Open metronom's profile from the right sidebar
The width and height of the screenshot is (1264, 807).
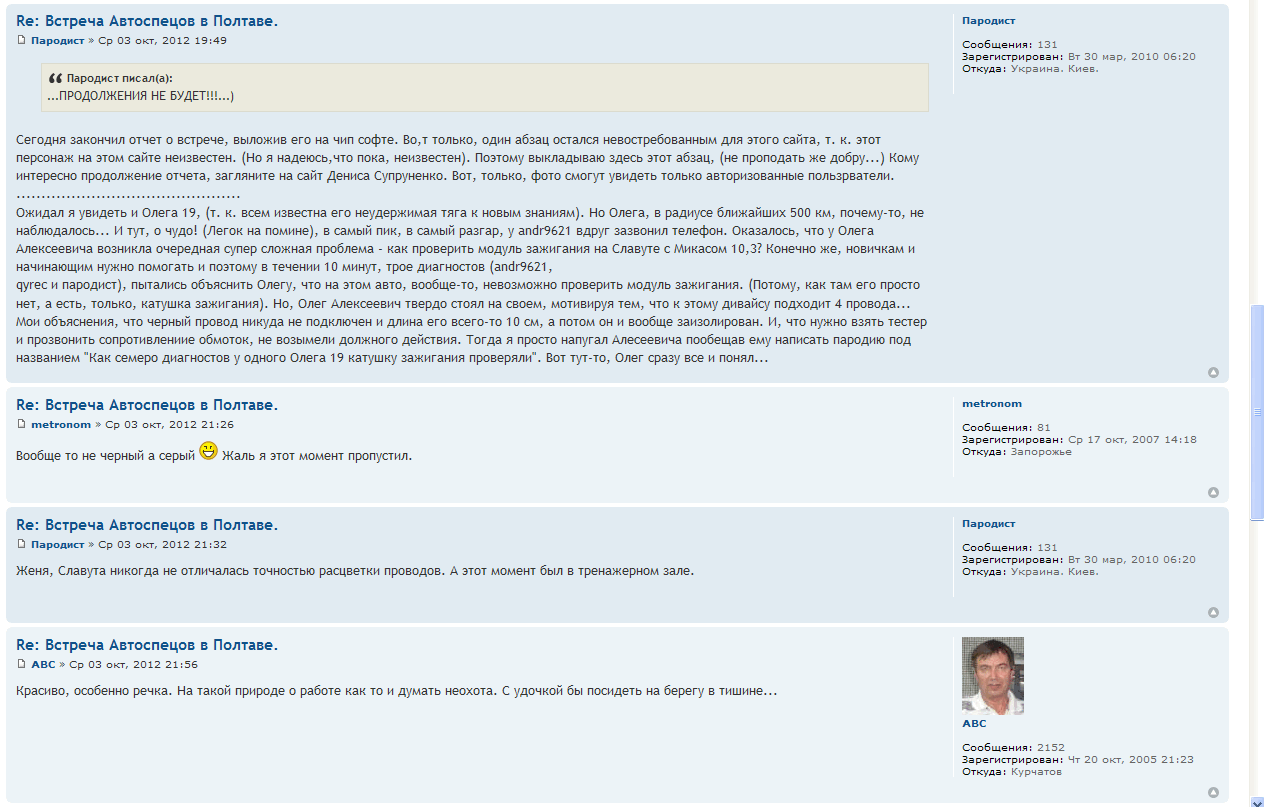tap(991, 404)
